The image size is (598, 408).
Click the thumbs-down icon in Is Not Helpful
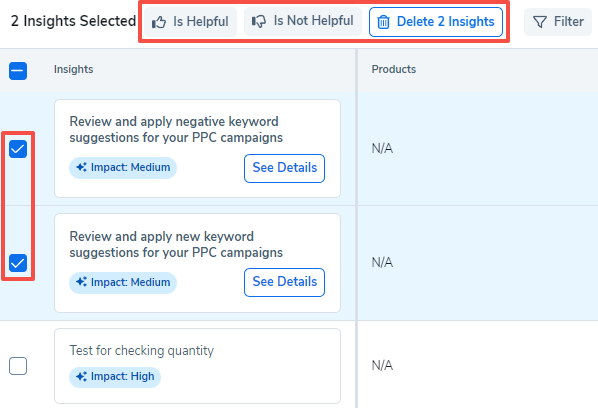[x=259, y=21]
